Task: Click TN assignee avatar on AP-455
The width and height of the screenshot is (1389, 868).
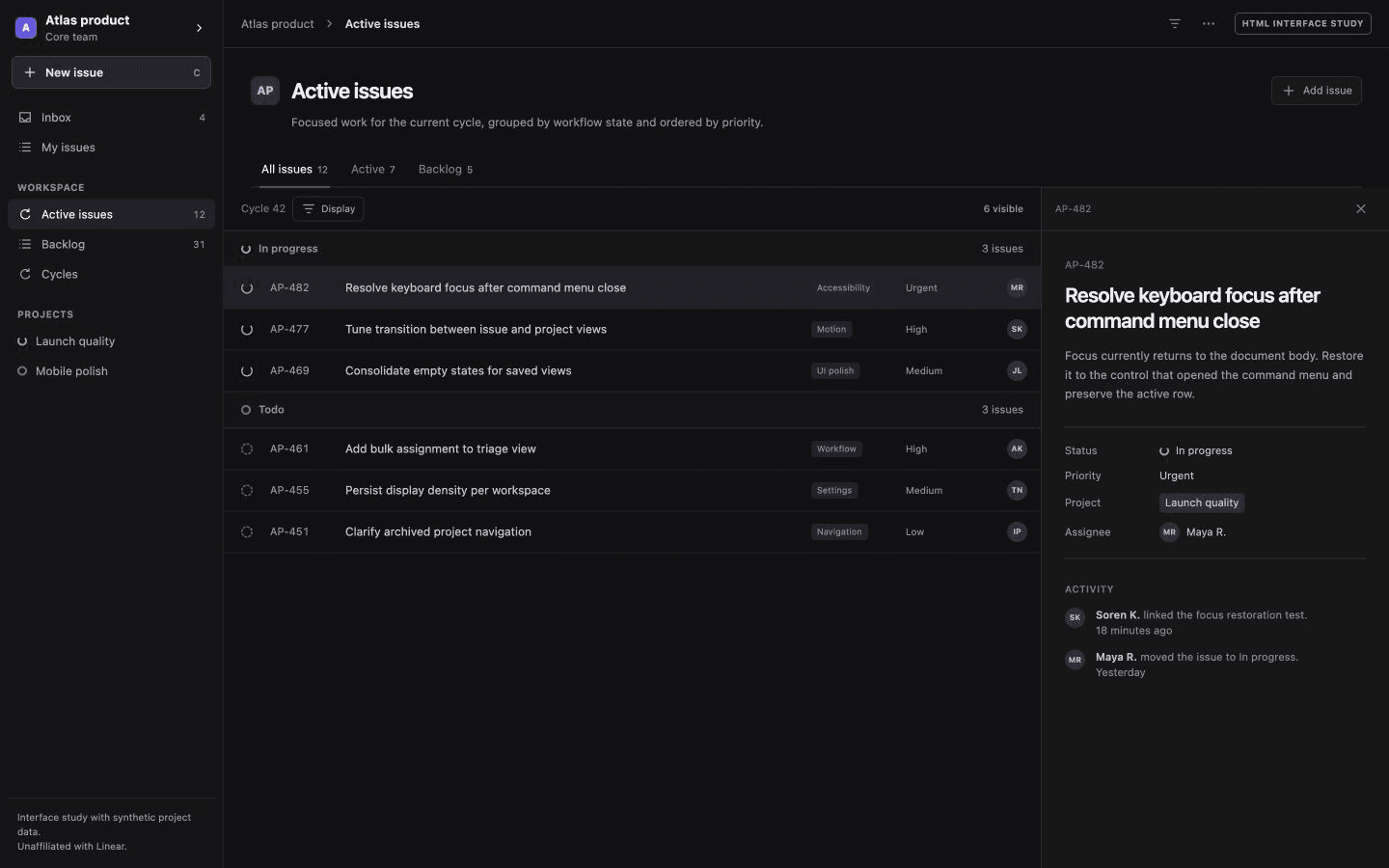Action: [x=1017, y=491]
